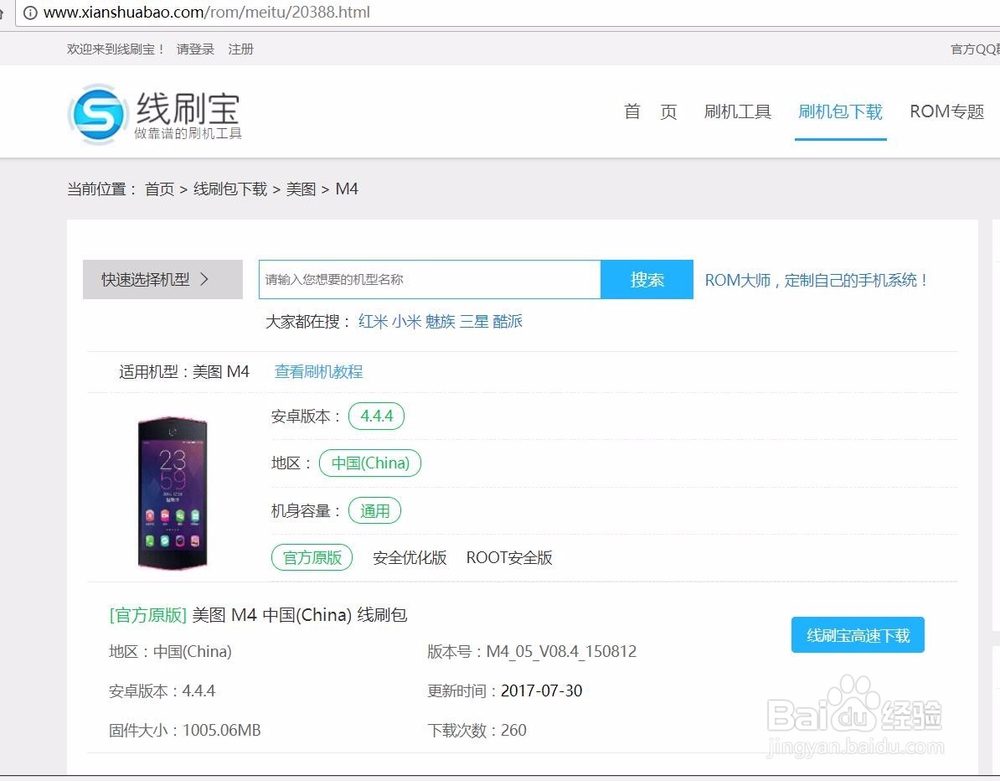Switch to the 安全优化版 version tab
The width and height of the screenshot is (1000, 781).
pyautogui.click(x=409, y=557)
